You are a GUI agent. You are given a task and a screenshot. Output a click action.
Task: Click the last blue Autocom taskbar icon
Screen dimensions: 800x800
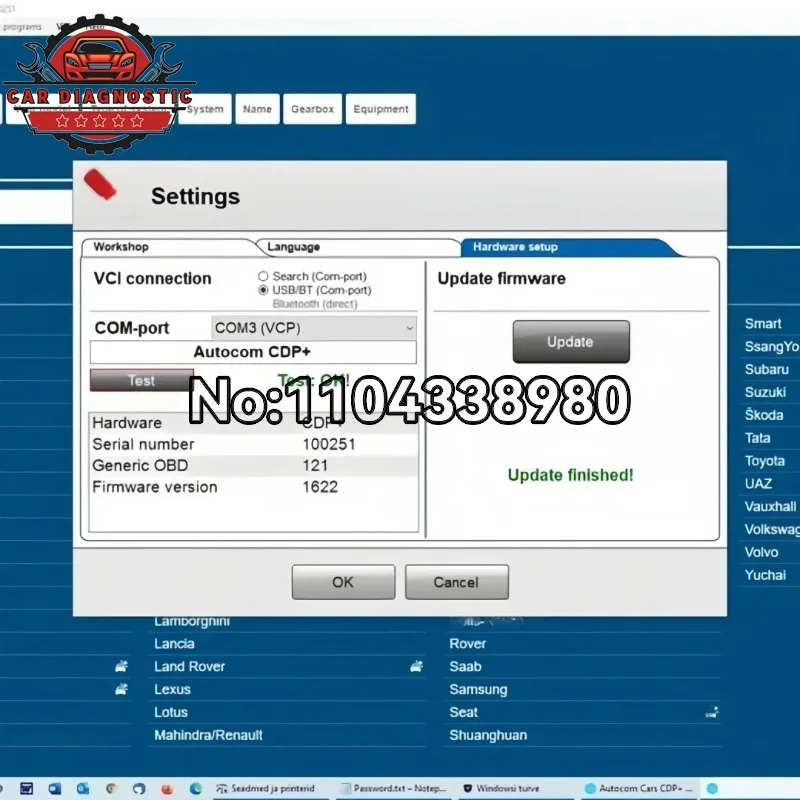click(x=713, y=789)
